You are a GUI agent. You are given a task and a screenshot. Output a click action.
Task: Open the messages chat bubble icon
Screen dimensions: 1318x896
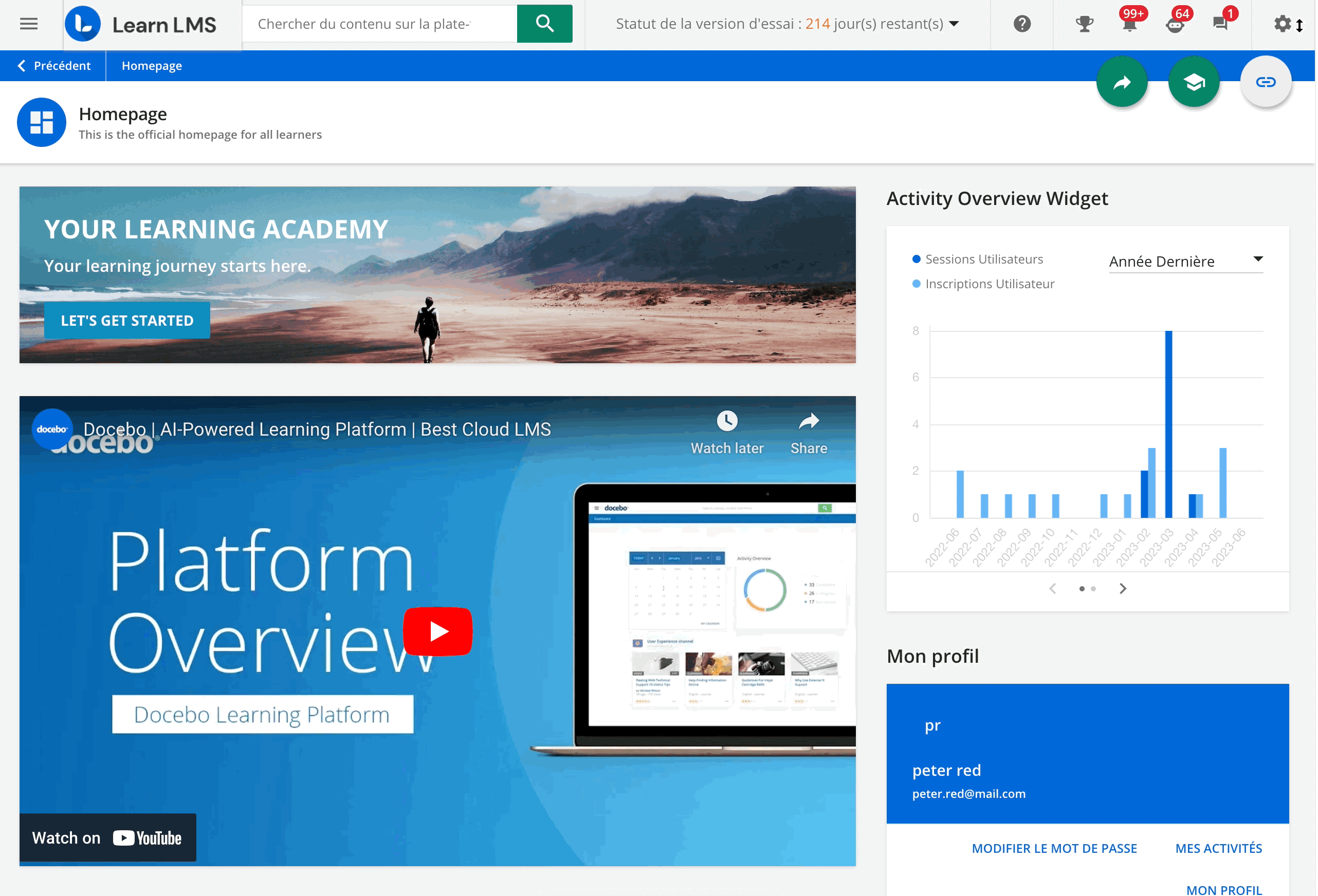pyautogui.click(x=1220, y=24)
